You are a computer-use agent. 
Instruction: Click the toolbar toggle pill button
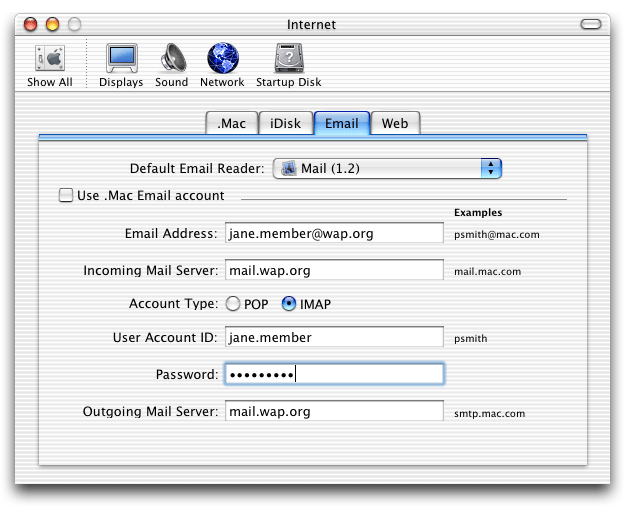(591, 24)
